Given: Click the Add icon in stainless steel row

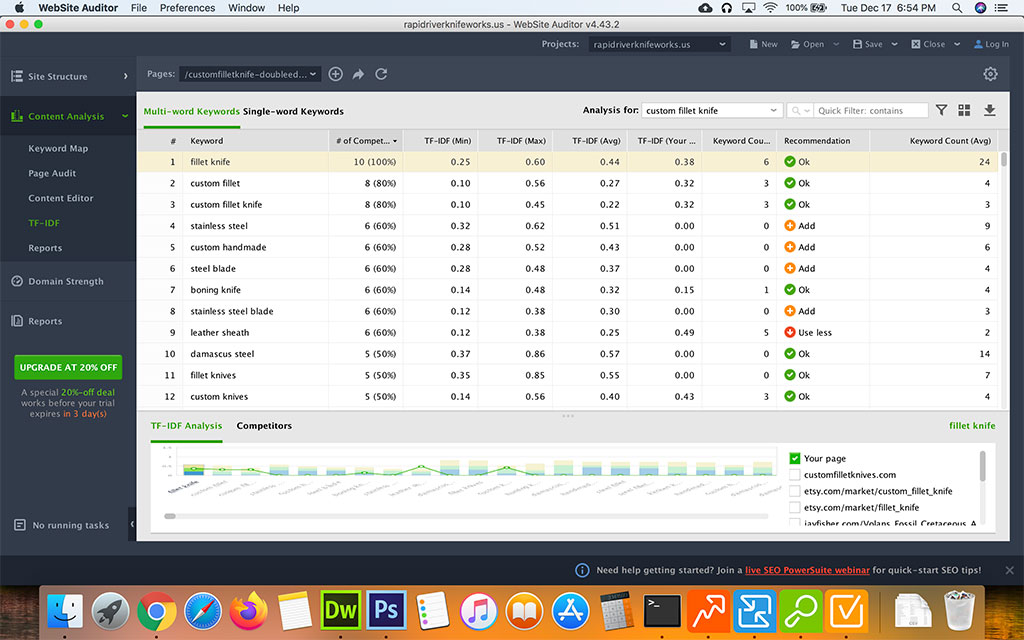Looking at the screenshot, I should (790, 225).
